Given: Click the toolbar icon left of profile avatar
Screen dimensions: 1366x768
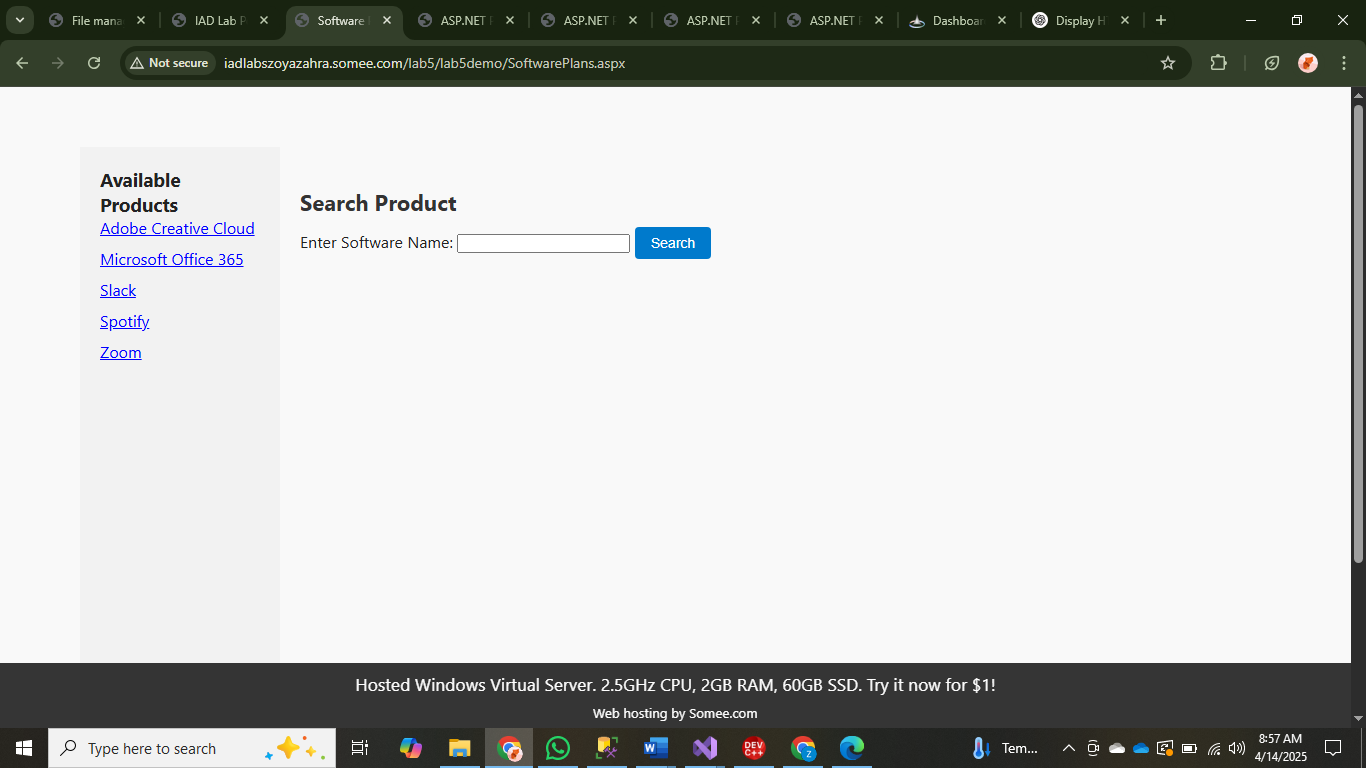Looking at the screenshot, I should pos(1272,63).
